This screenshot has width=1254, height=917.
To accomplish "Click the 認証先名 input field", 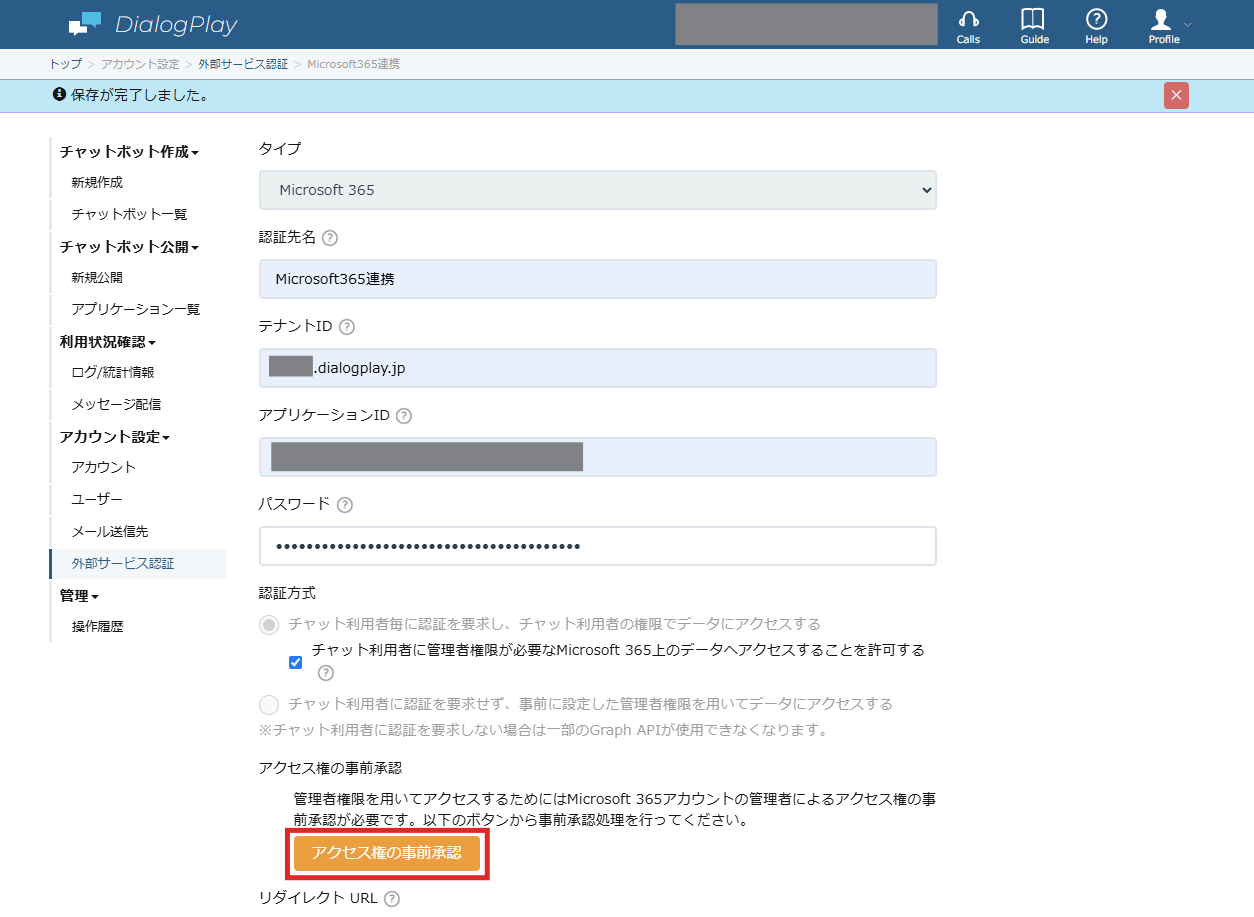I will [598, 279].
